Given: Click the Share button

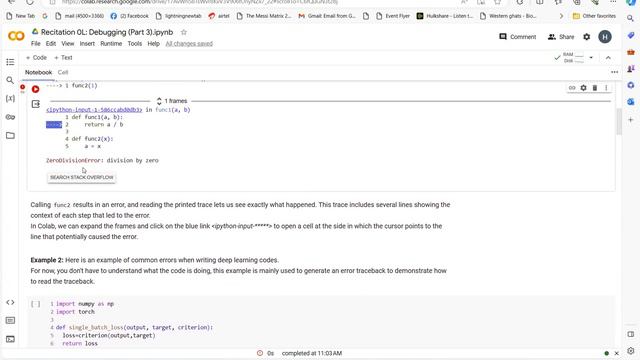Looking at the screenshot, I should 561,37.
